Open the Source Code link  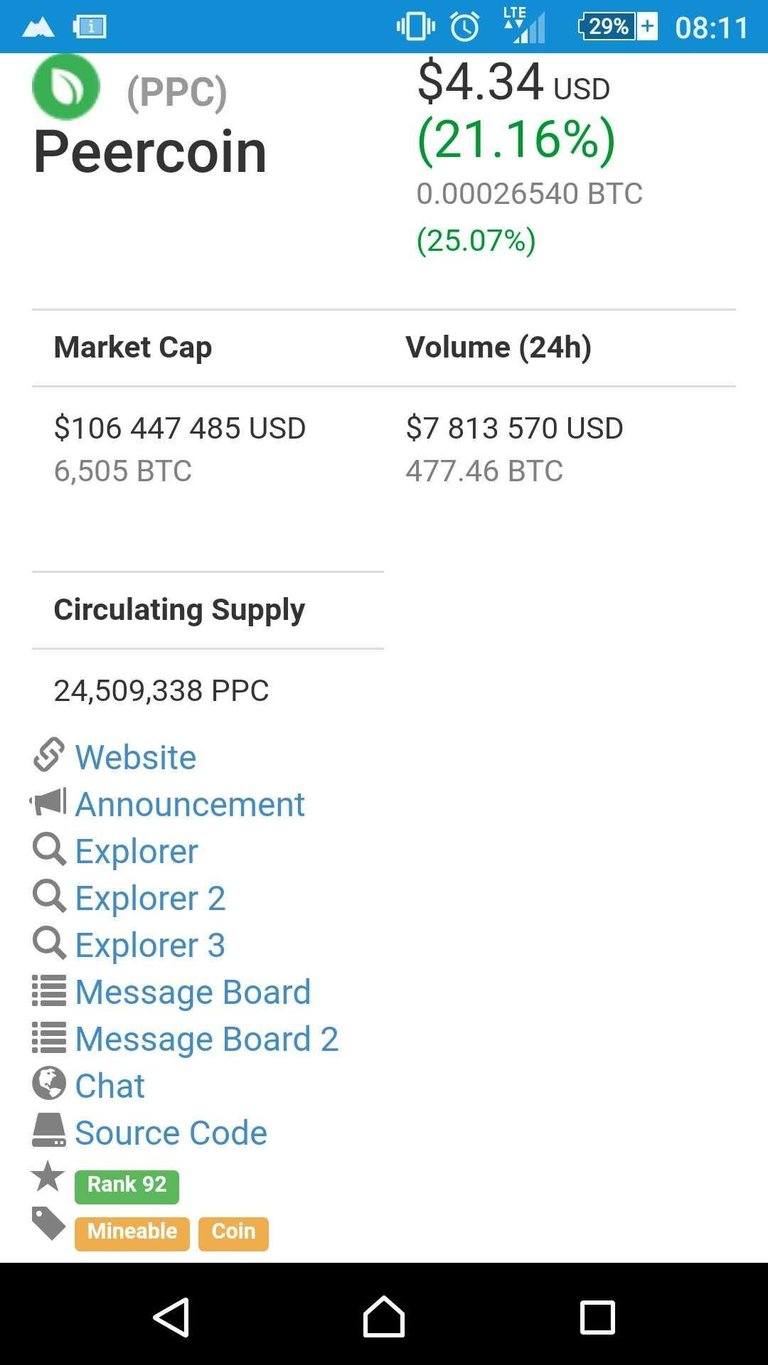pos(171,1133)
